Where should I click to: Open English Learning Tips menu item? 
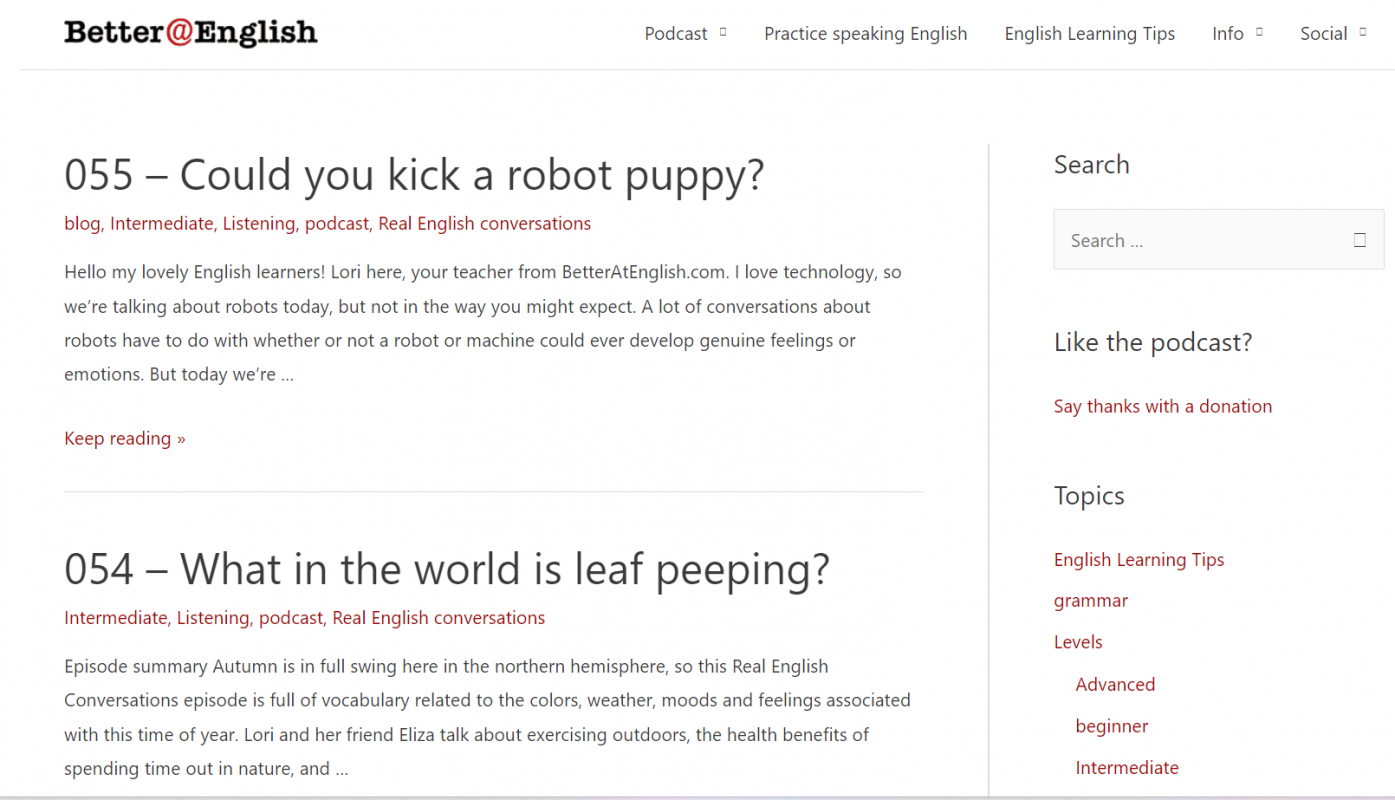pyautogui.click(x=1089, y=34)
